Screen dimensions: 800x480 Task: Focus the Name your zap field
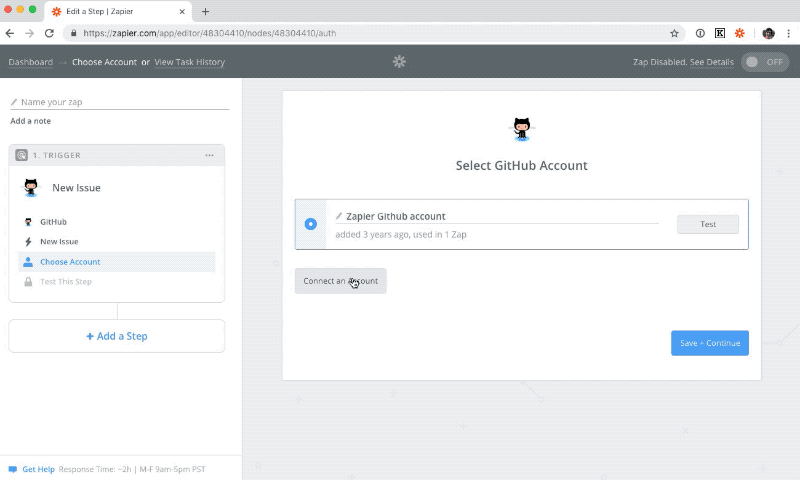click(120, 102)
